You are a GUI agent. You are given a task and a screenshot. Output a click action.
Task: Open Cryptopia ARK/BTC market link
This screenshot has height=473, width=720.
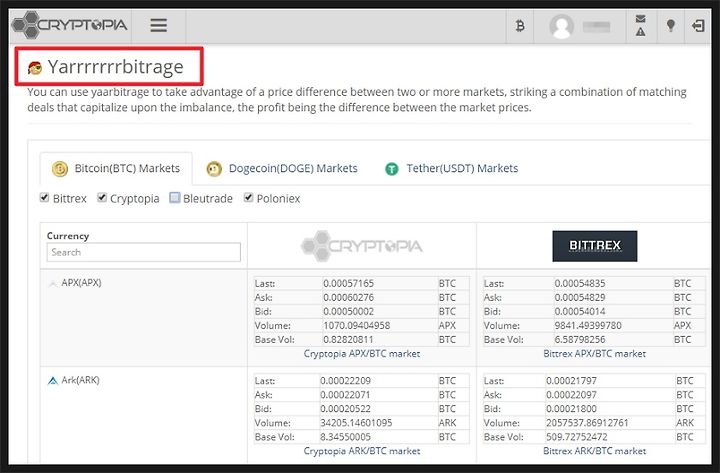(362, 451)
